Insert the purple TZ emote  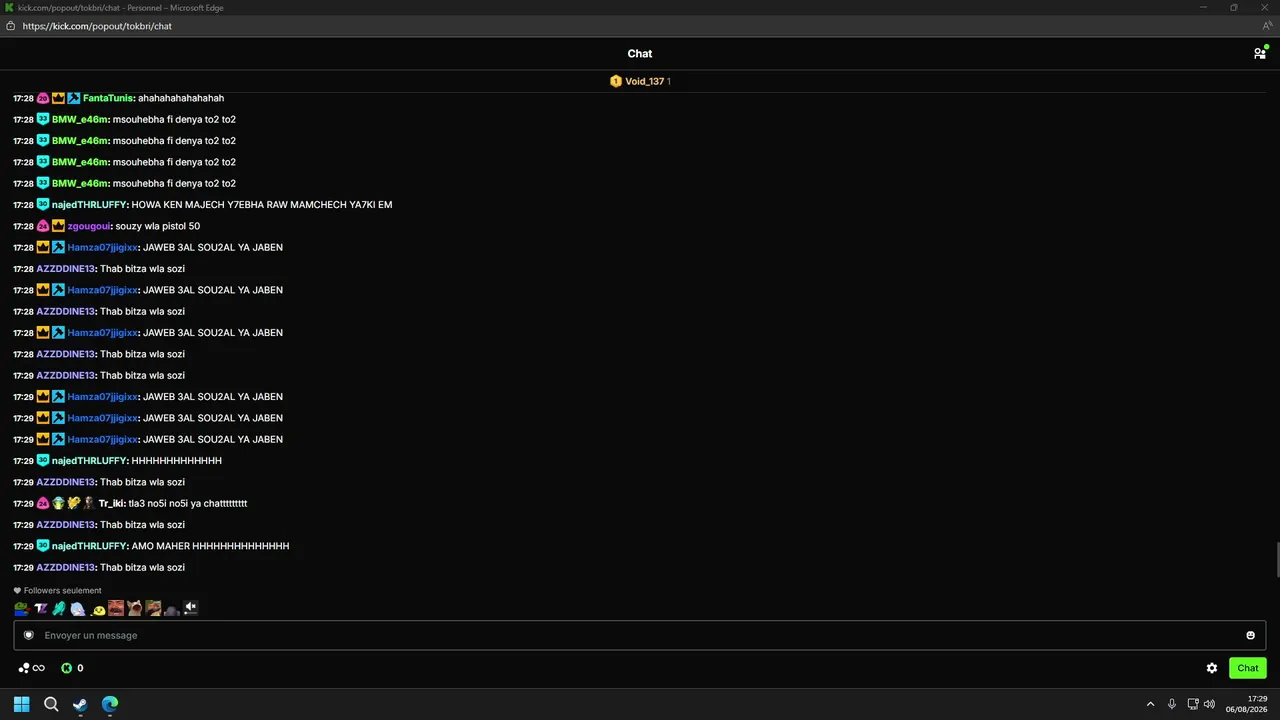[41, 608]
